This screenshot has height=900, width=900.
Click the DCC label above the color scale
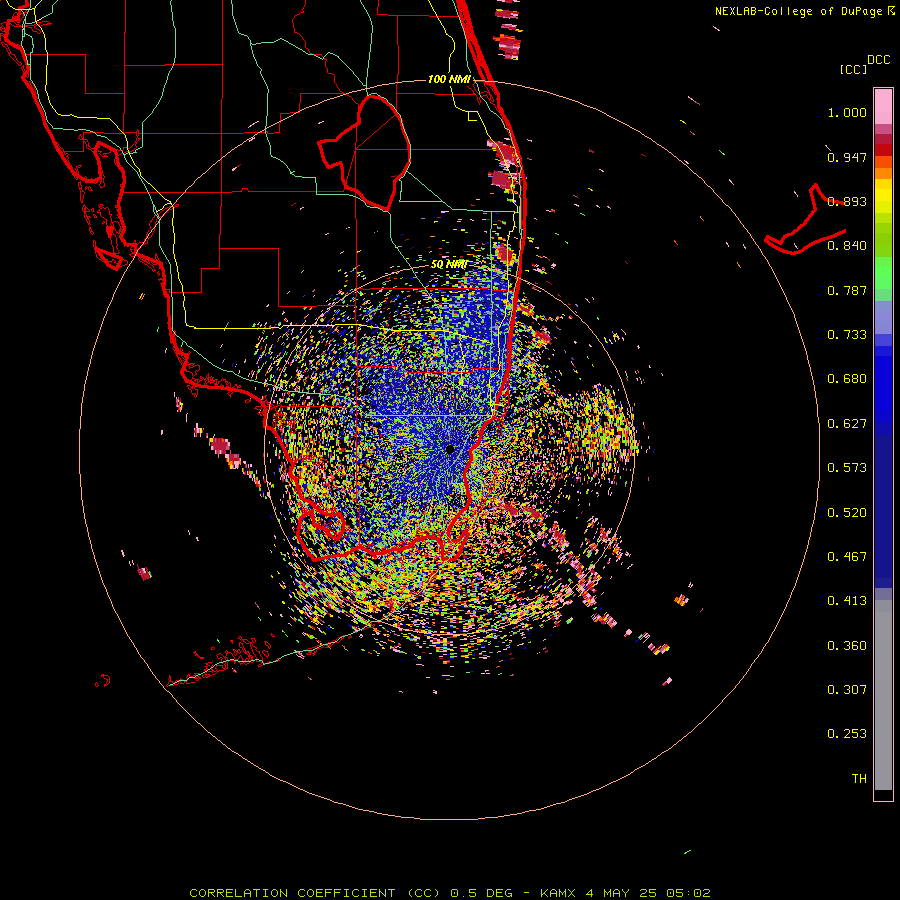pyautogui.click(x=879, y=60)
